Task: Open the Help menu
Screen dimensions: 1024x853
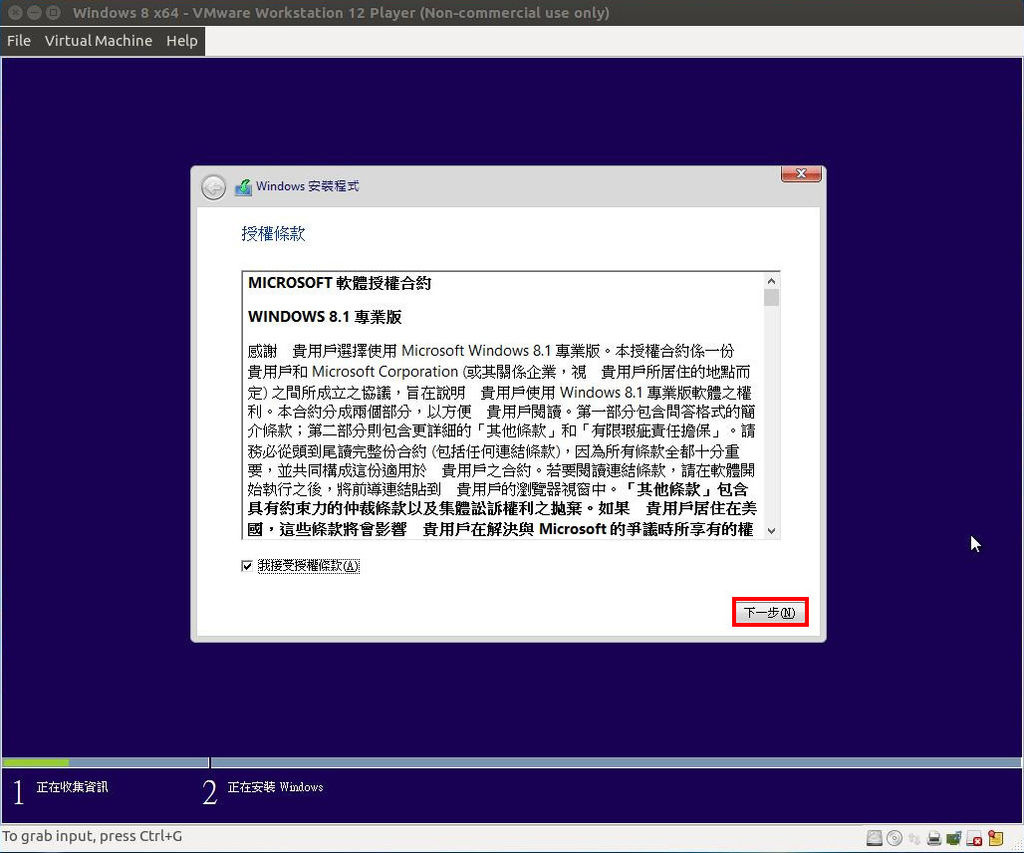Action: pyautogui.click(x=182, y=40)
